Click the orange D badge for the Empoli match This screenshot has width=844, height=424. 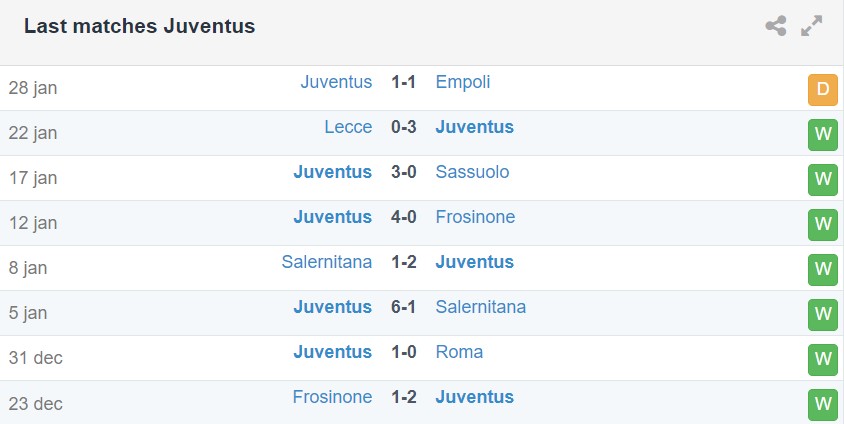pyautogui.click(x=822, y=90)
